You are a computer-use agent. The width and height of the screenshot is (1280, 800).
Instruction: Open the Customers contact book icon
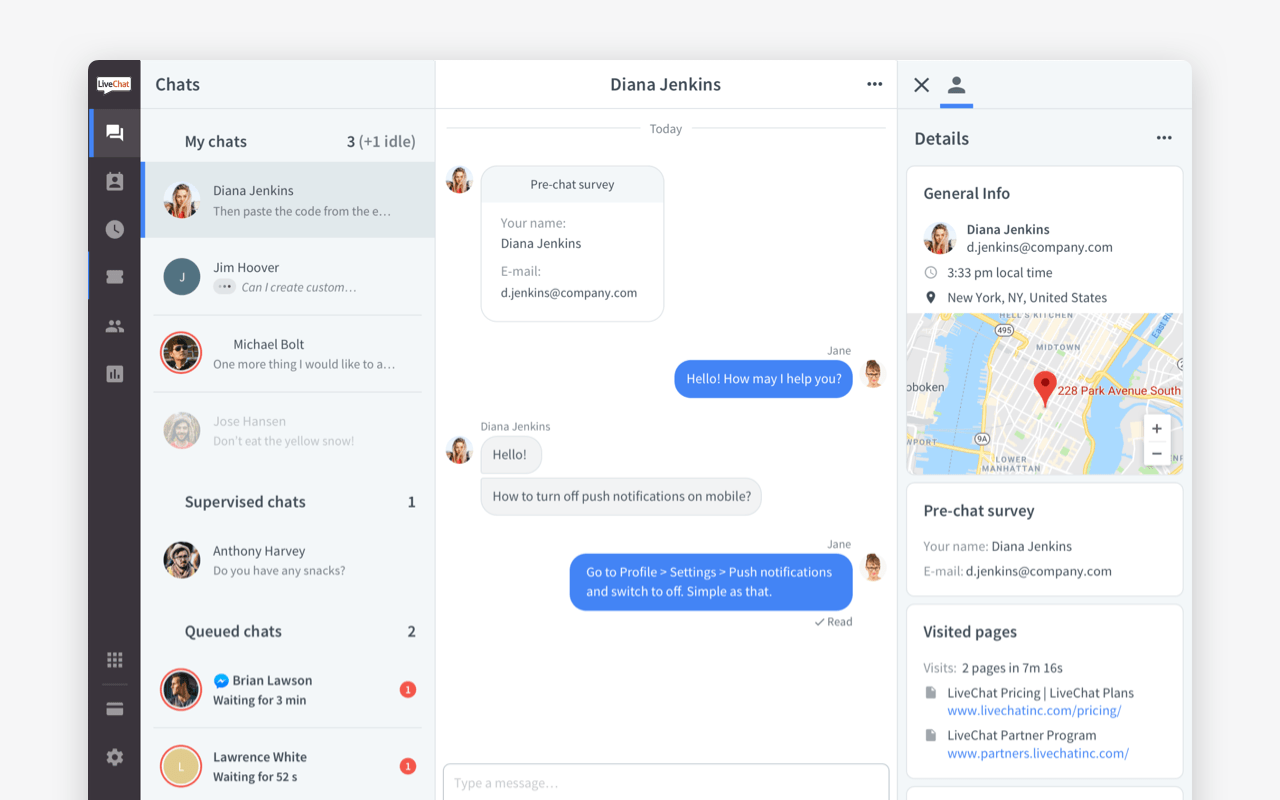pyautogui.click(x=115, y=181)
